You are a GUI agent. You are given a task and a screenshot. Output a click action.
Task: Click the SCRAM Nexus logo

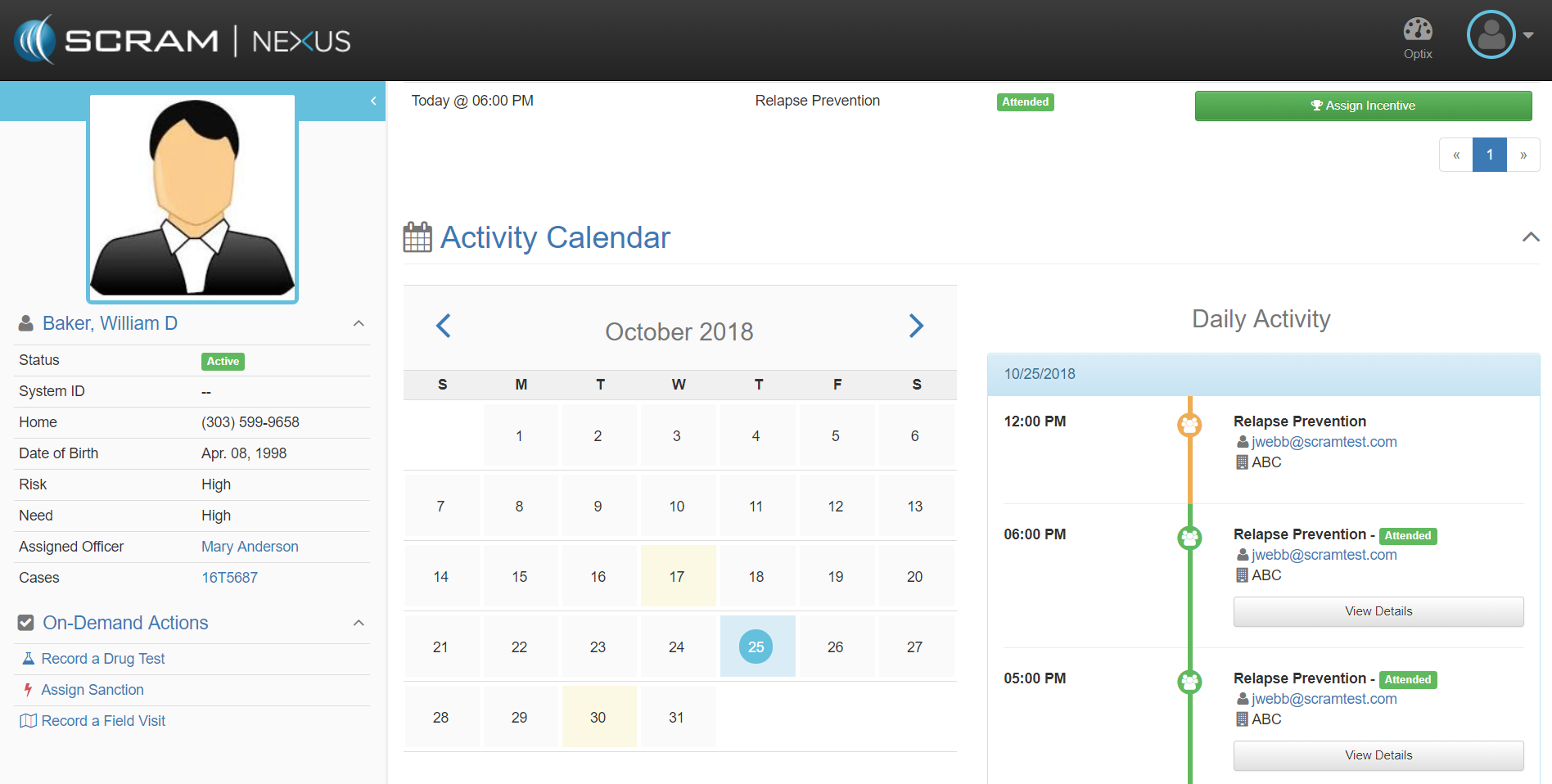[x=183, y=40]
